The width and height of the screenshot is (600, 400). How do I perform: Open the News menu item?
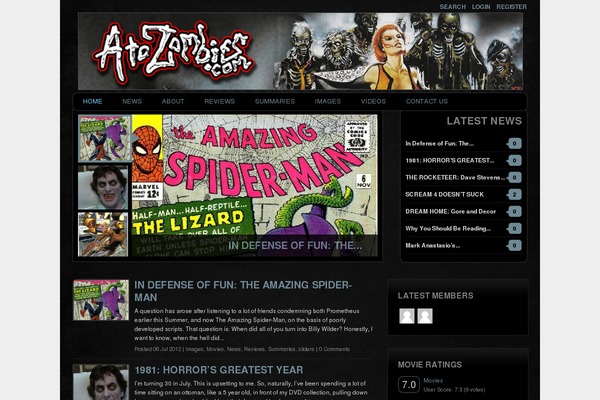tap(132, 101)
